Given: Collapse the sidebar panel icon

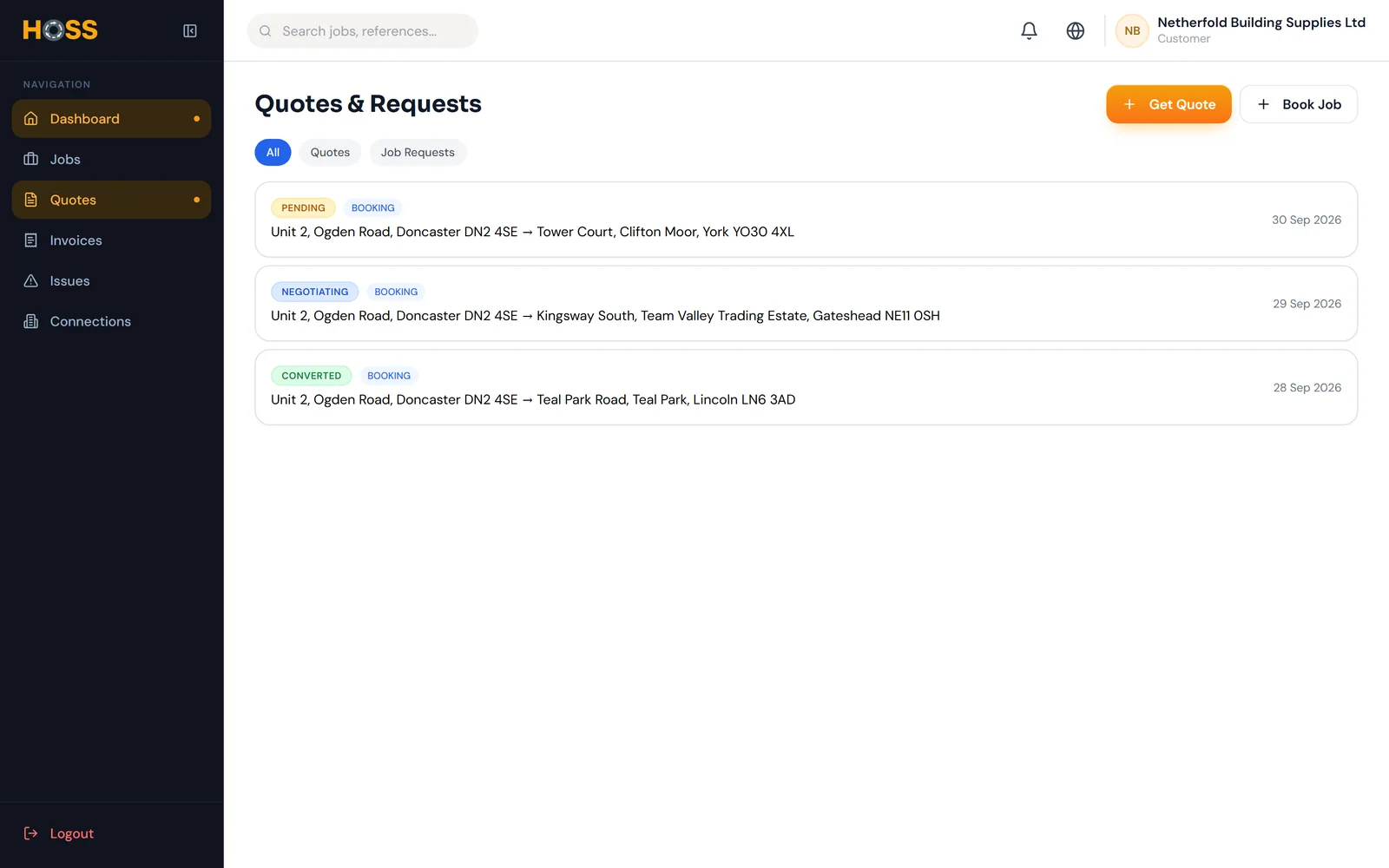Looking at the screenshot, I should [190, 31].
